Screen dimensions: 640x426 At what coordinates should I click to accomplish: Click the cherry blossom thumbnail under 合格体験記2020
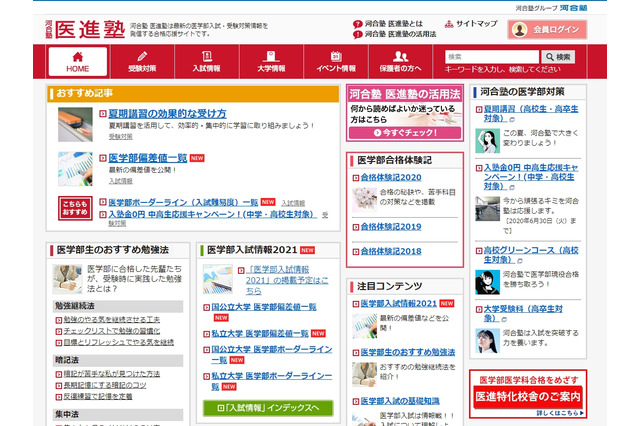tap(364, 200)
